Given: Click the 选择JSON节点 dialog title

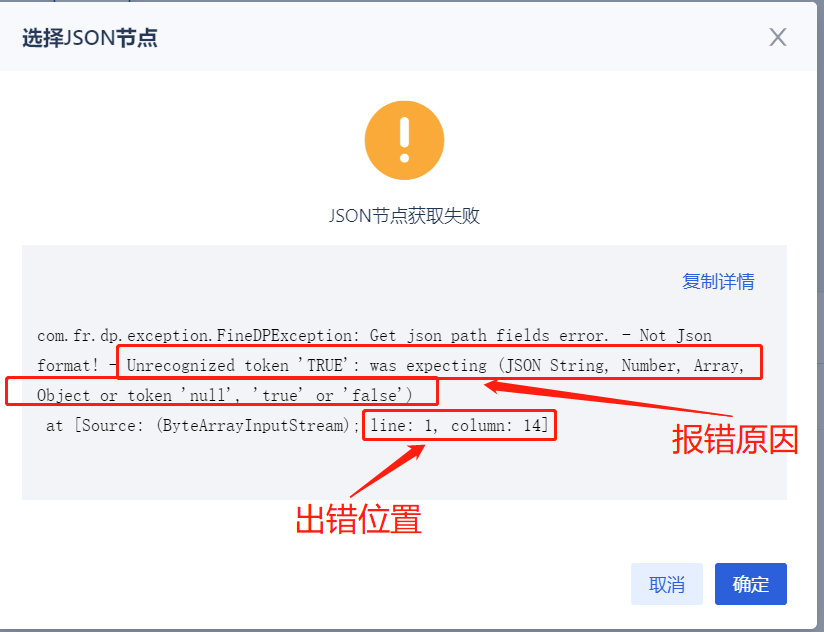Looking at the screenshot, I should point(90,38).
